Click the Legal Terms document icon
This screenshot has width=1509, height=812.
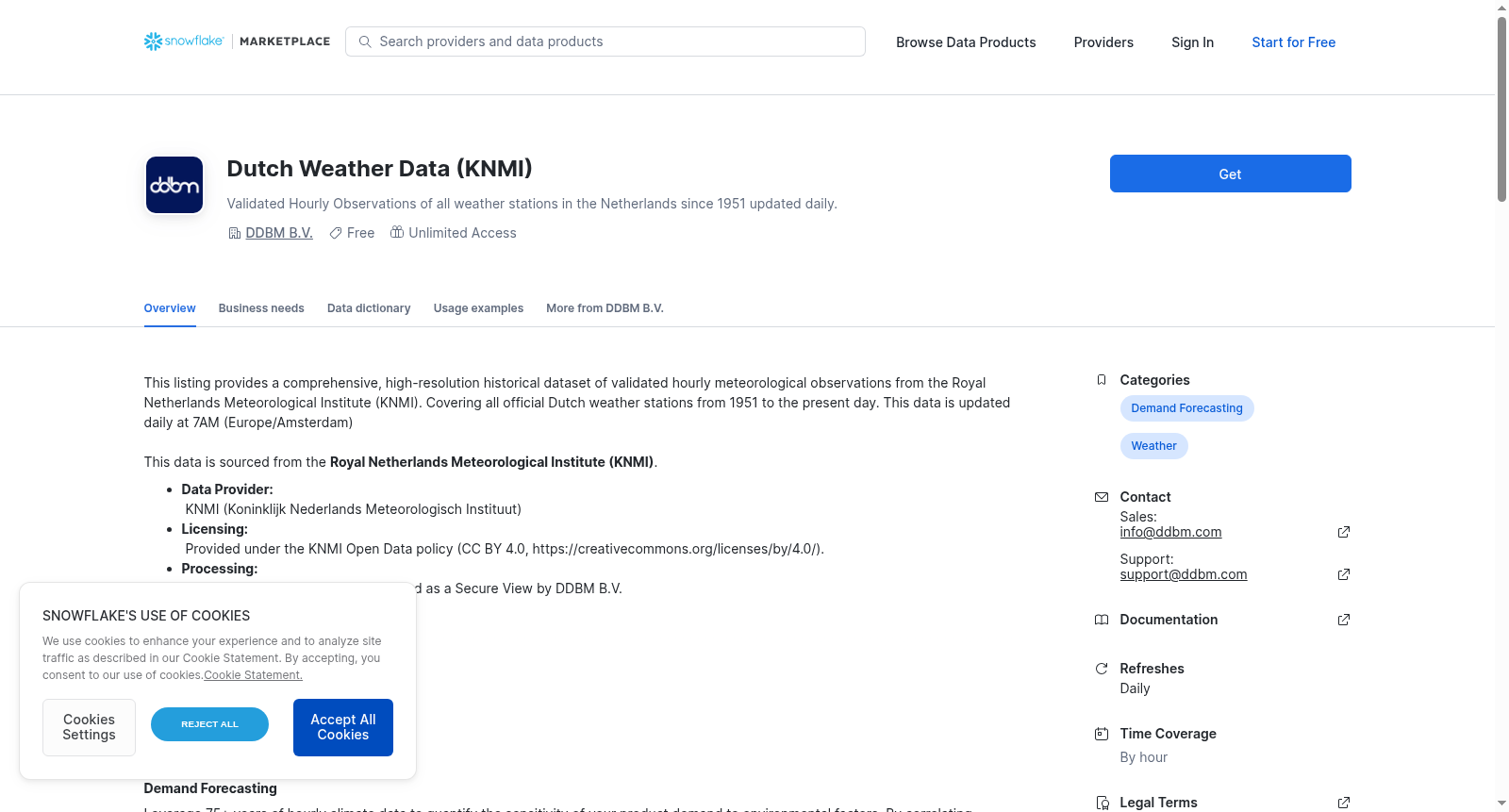(1102, 803)
